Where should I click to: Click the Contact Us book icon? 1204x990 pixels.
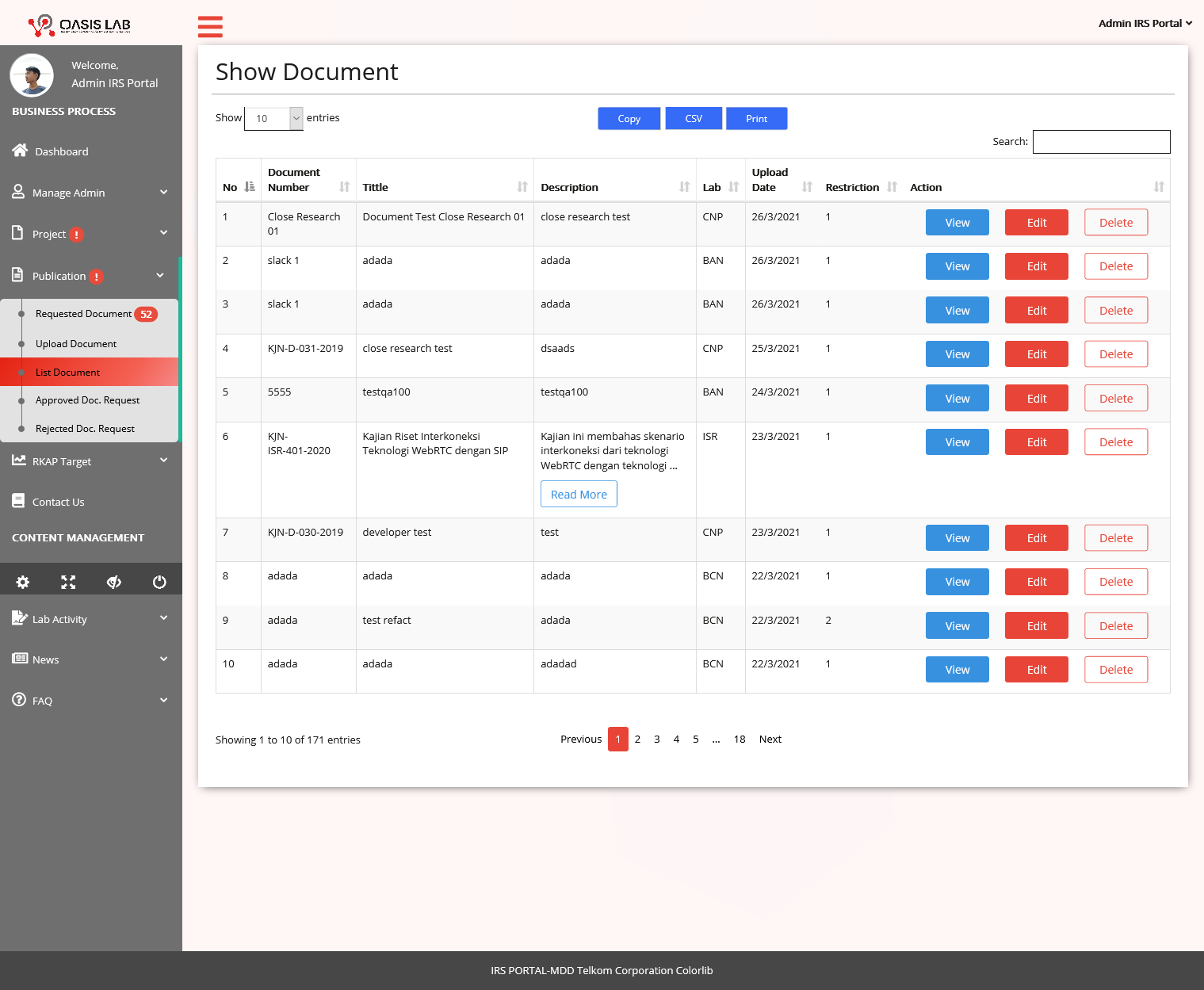click(18, 500)
